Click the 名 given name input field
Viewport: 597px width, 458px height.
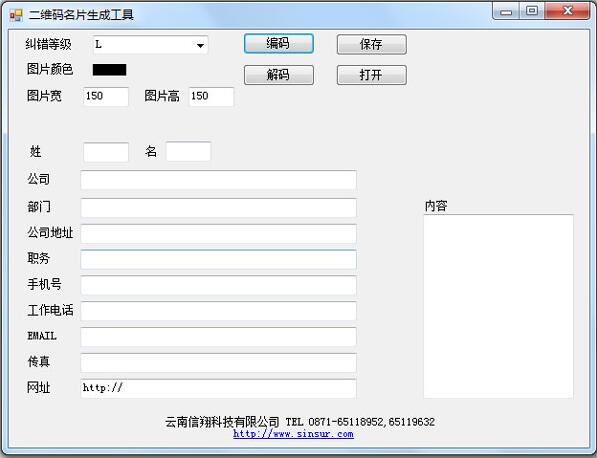pyautogui.click(x=188, y=152)
